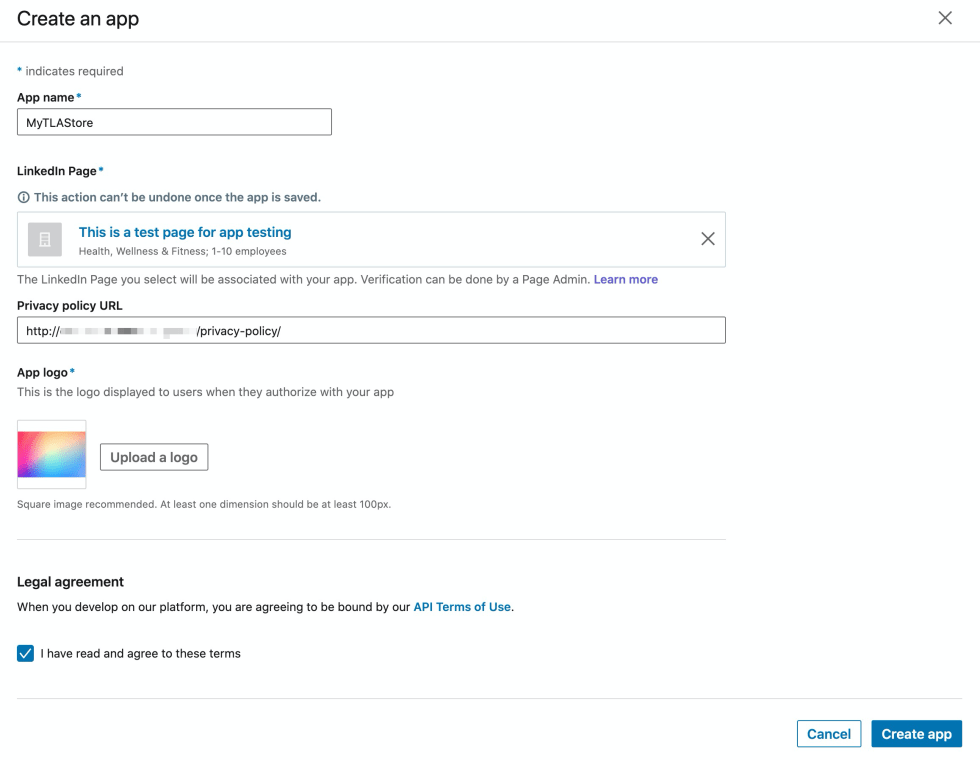This screenshot has height=760, width=980.
Task: Click the App name input field
Action: point(174,122)
